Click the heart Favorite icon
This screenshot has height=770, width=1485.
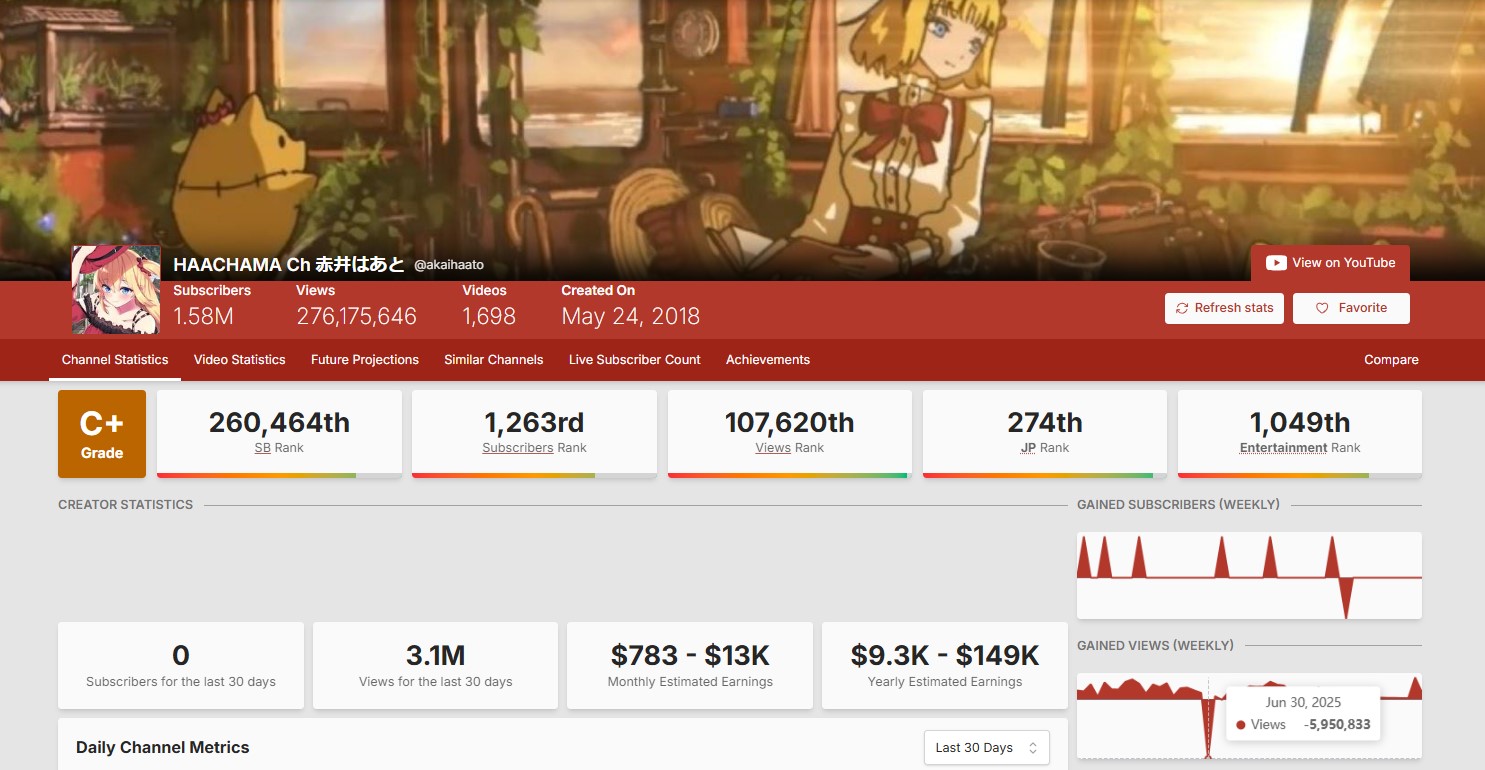[1321, 308]
